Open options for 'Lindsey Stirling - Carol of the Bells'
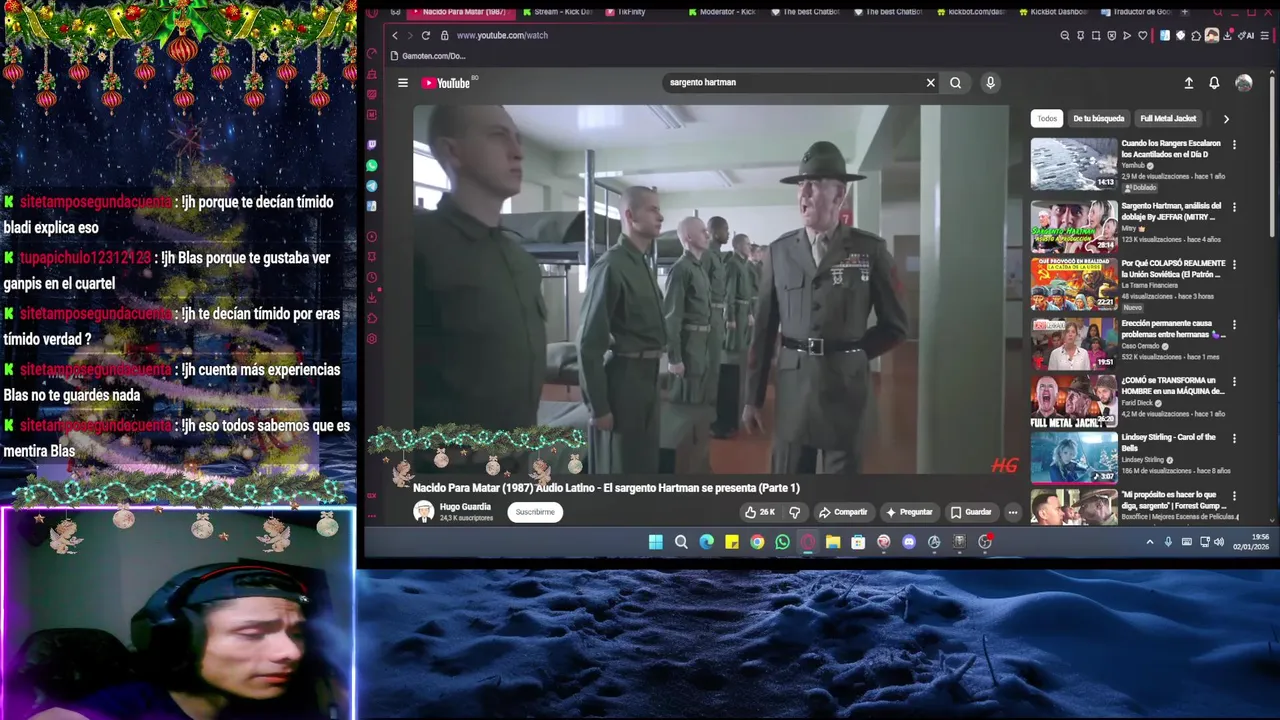 [1234, 438]
